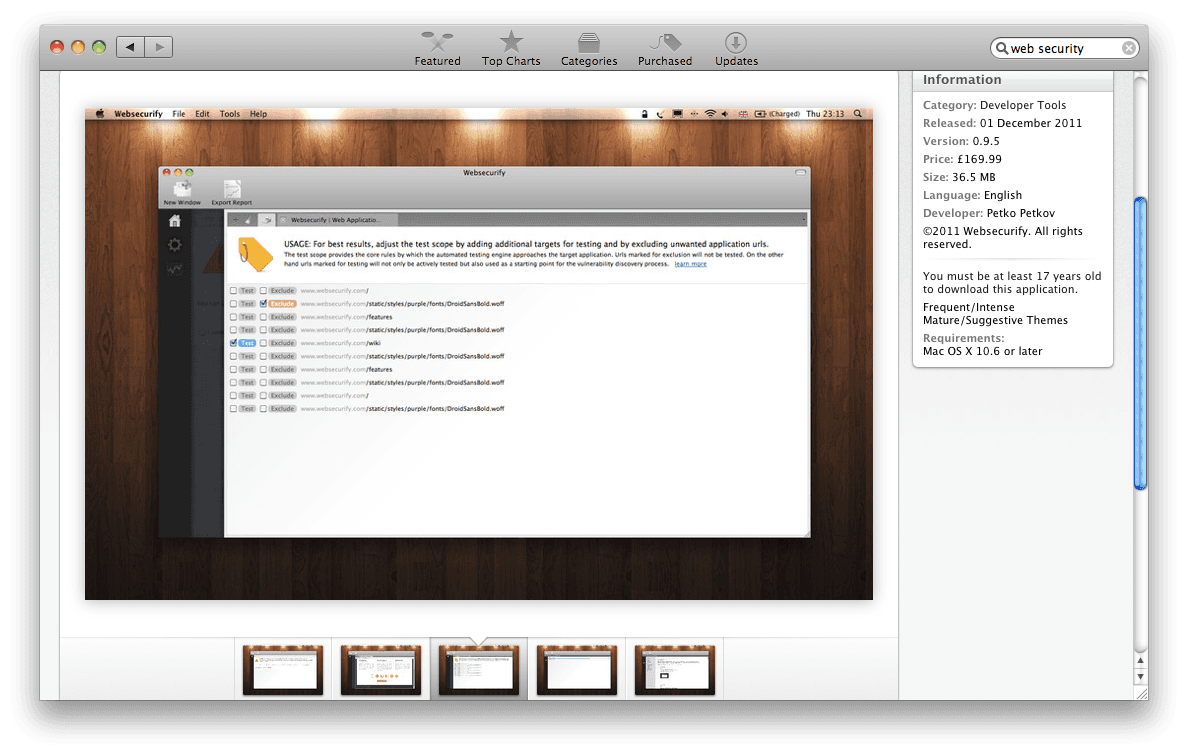The width and height of the screenshot is (1188, 755).
Task: Open the 'File' menu in the preview
Action: pyautogui.click(x=179, y=114)
